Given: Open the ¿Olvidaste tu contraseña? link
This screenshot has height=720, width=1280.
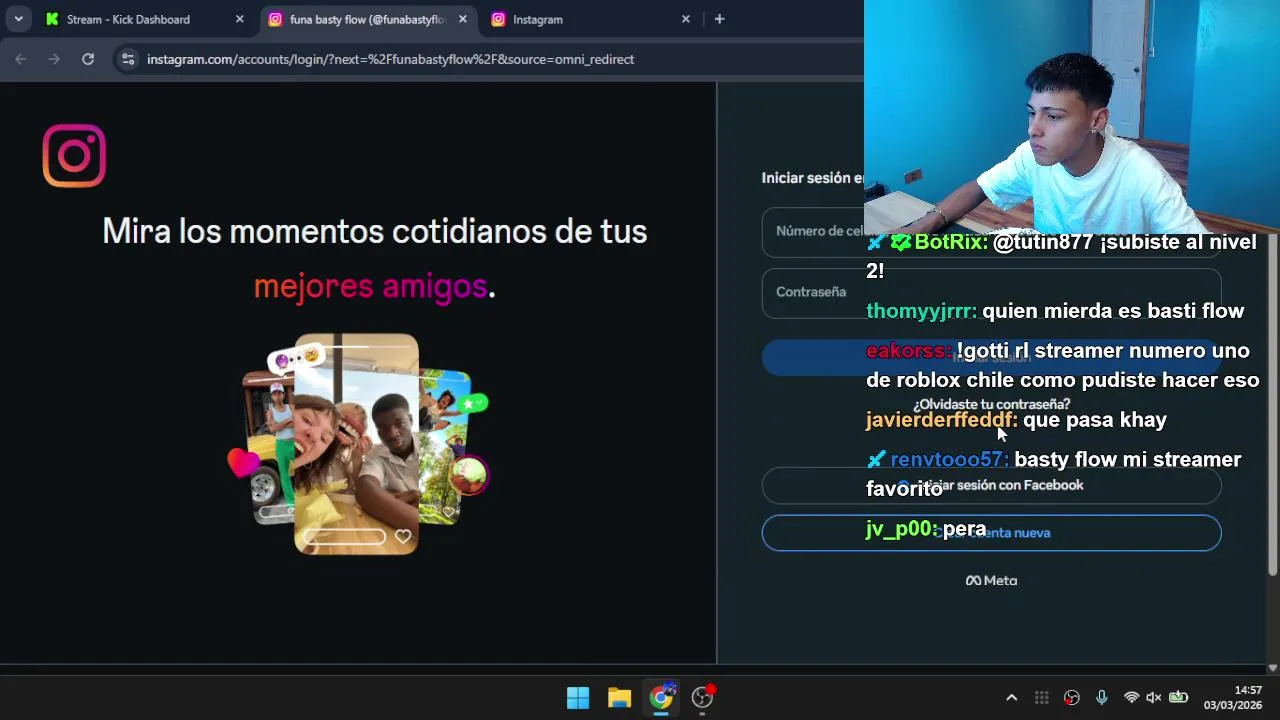Looking at the screenshot, I should pyautogui.click(x=991, y=404).
